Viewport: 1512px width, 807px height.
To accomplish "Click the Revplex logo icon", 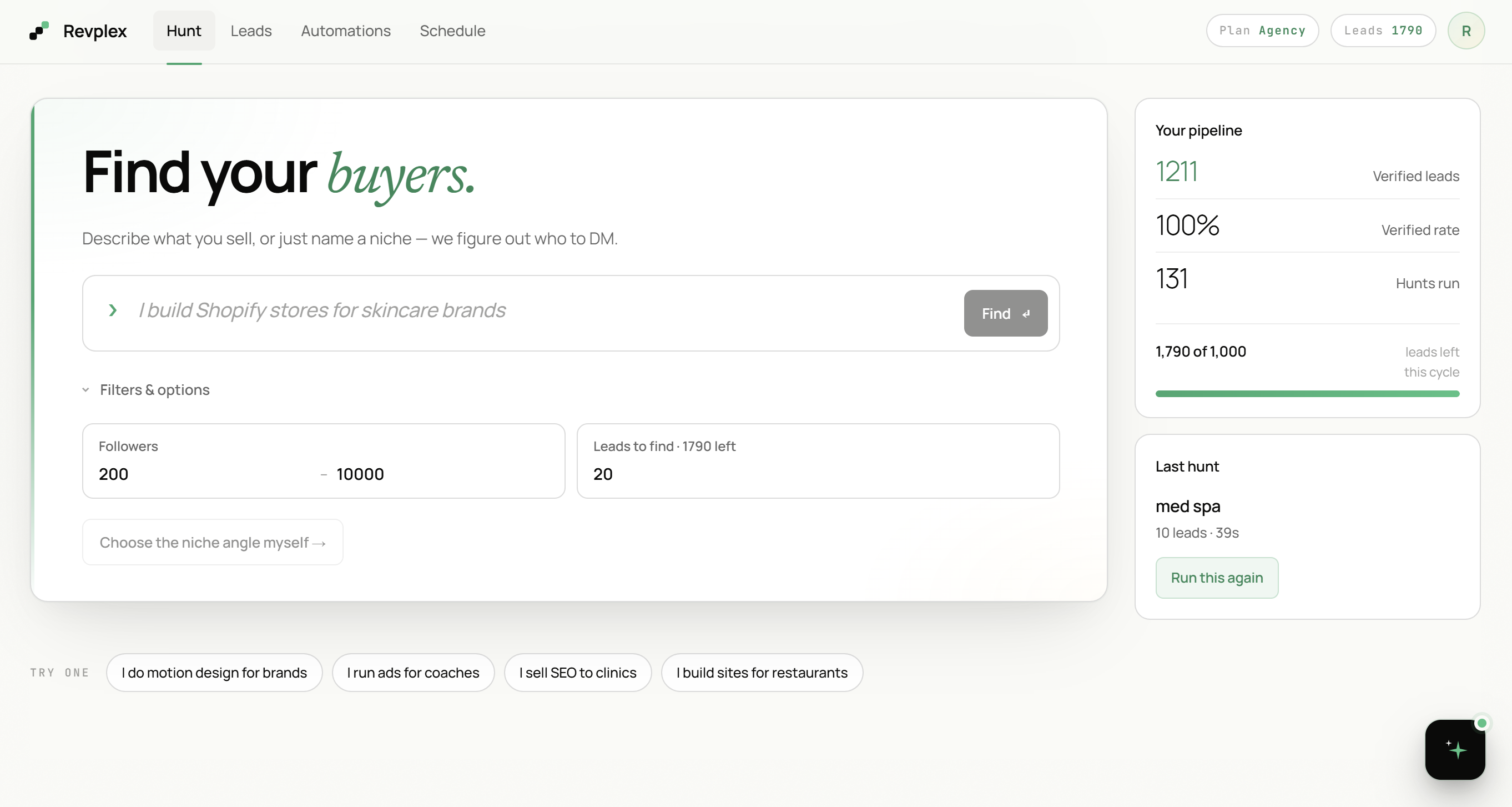I will pyautogui.click(x=39, y=31).
